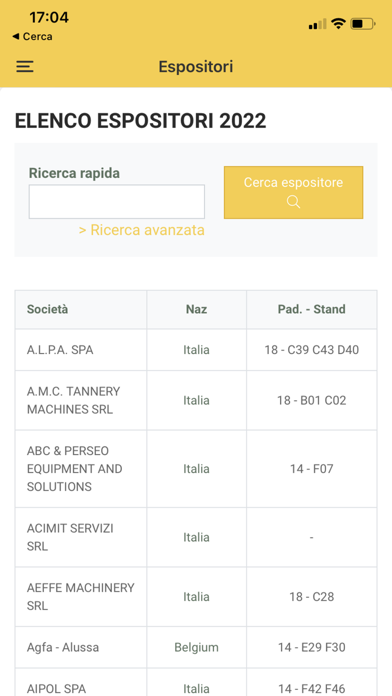
Task: Click the Pad. - Stand column header
Action: coord(312,309)
